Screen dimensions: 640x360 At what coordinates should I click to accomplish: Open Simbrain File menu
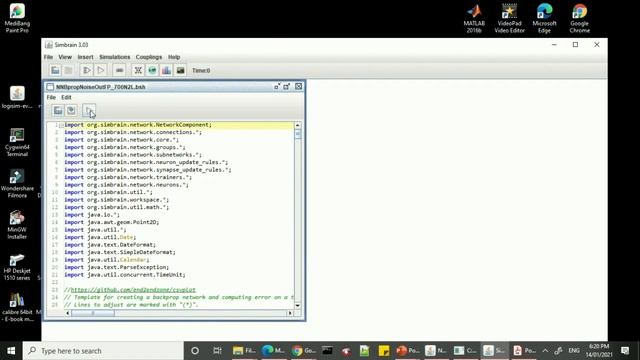point(49,57)
